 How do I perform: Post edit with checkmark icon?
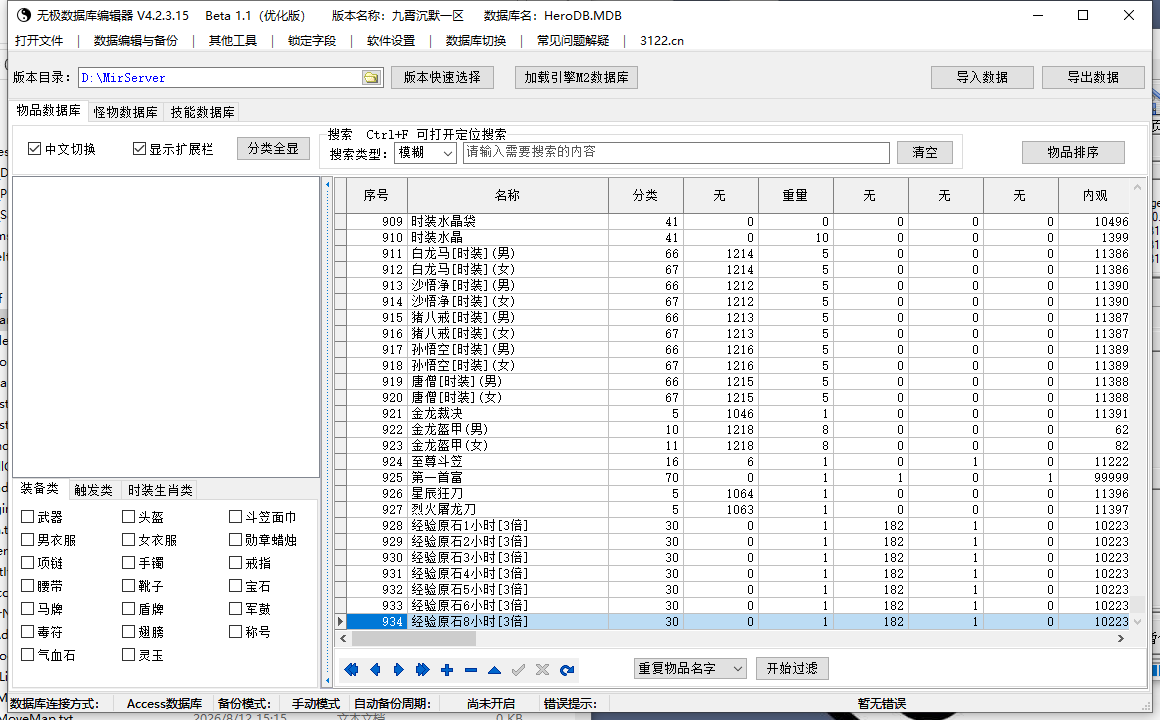[x=519, y=670]
